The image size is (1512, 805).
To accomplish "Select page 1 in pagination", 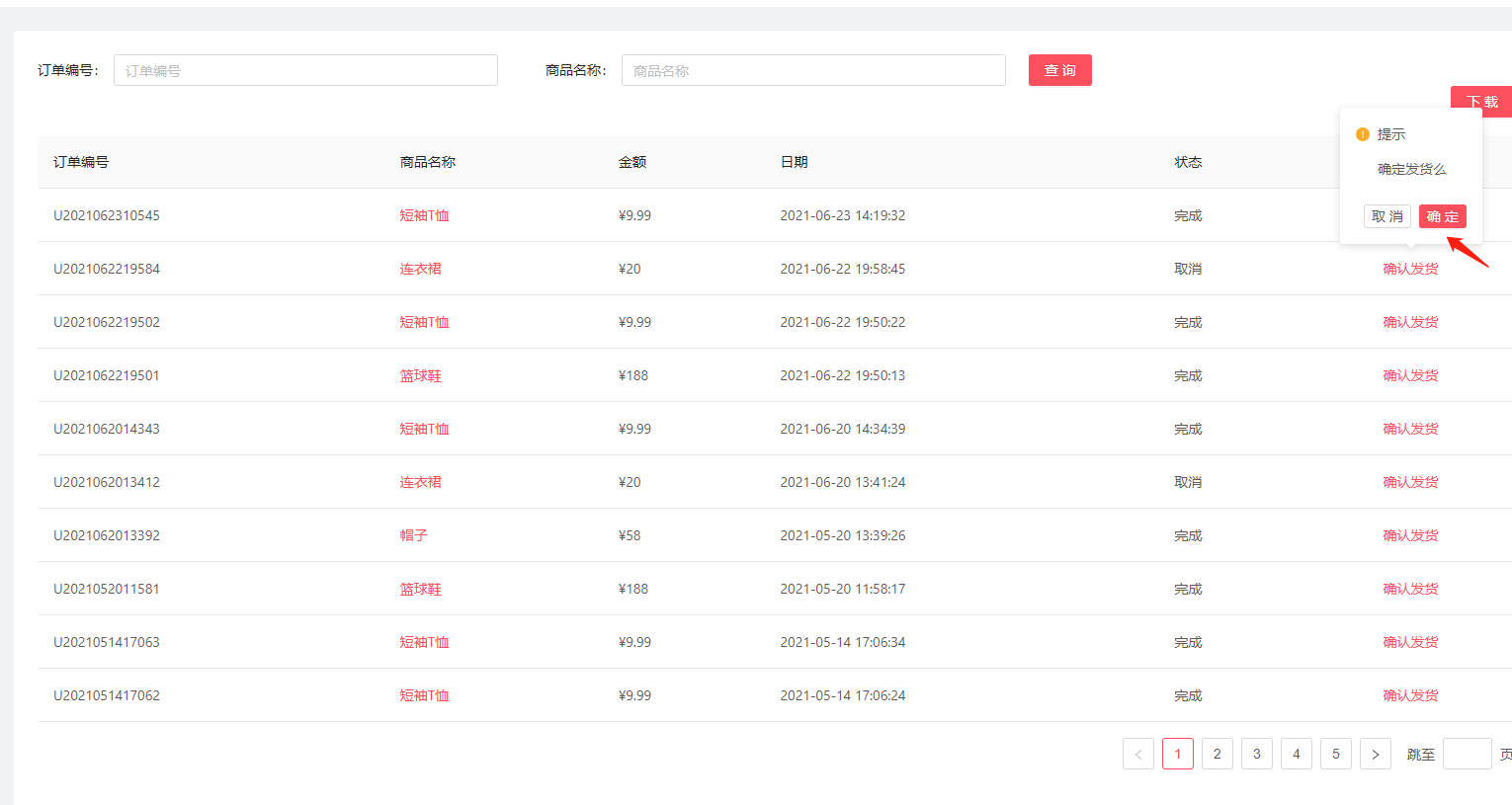I will click(x=1178, y=754).
